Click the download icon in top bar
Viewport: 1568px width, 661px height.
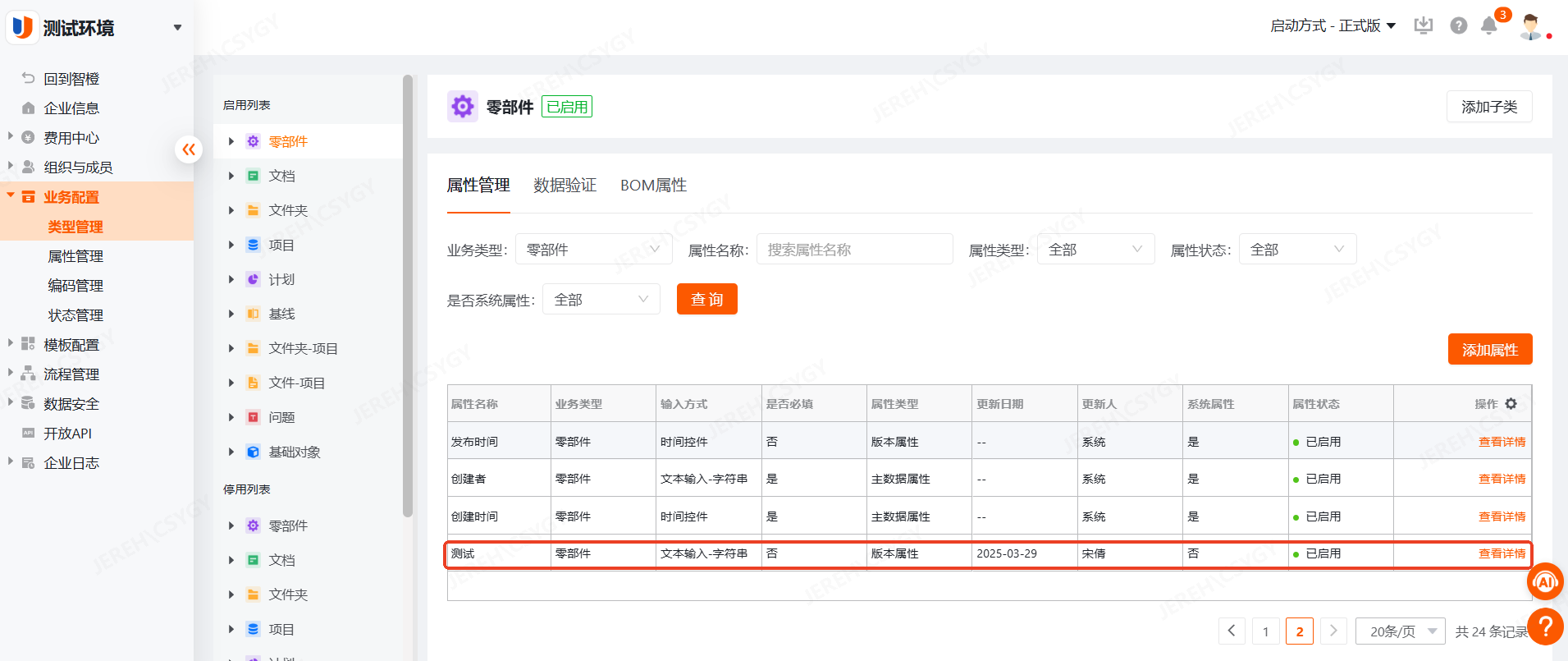pyautogui.click(x=1424, y=26)
